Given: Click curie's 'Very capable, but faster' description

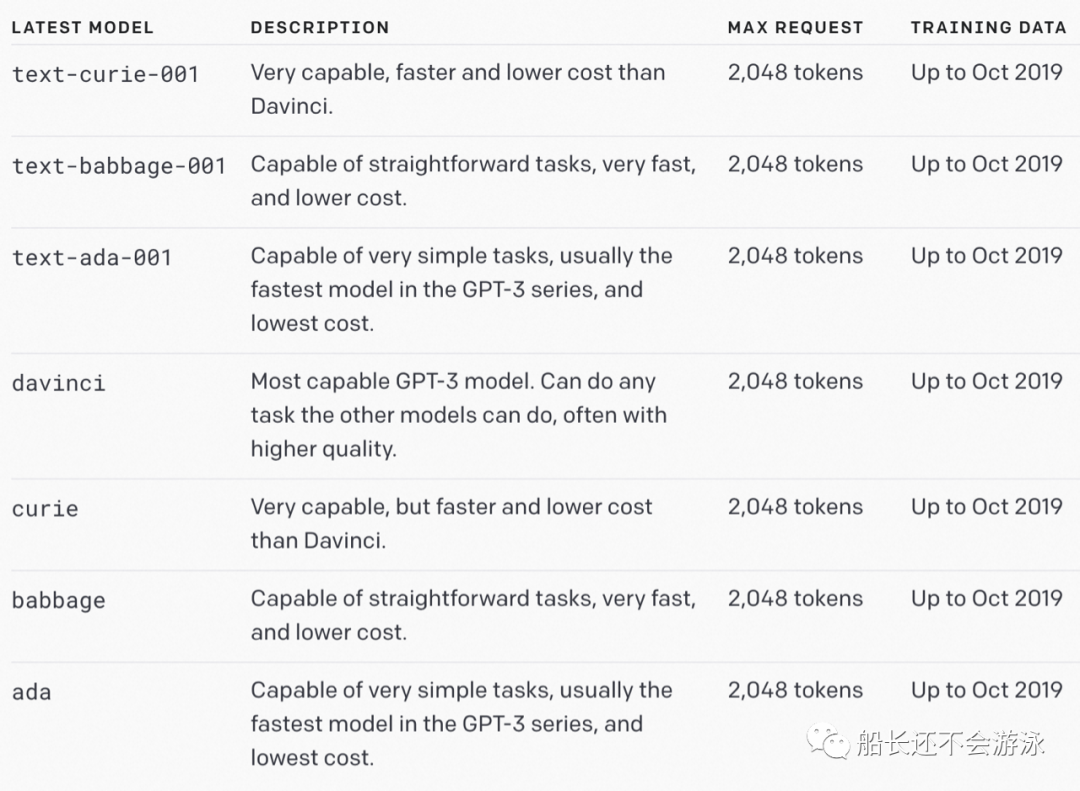Looking at the screenshot, I should (451, 524).
